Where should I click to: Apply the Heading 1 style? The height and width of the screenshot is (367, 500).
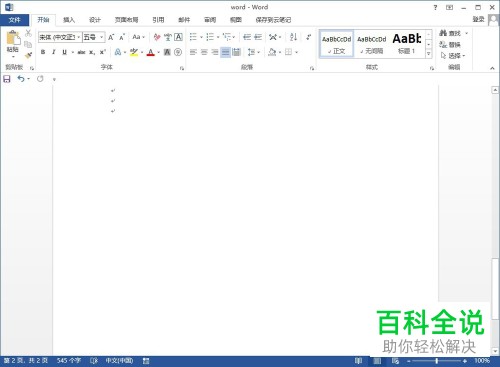[x=407, y=44]
